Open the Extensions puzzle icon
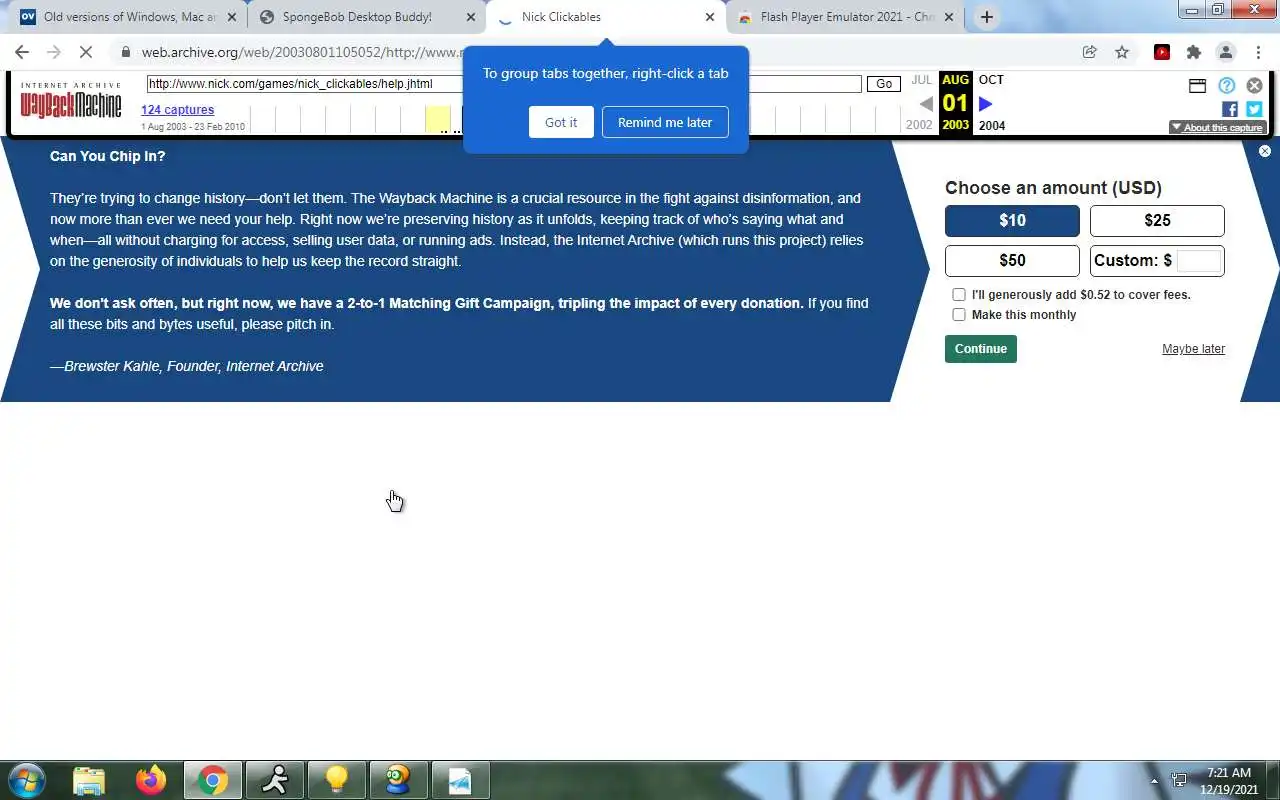 click(1193, 52)
